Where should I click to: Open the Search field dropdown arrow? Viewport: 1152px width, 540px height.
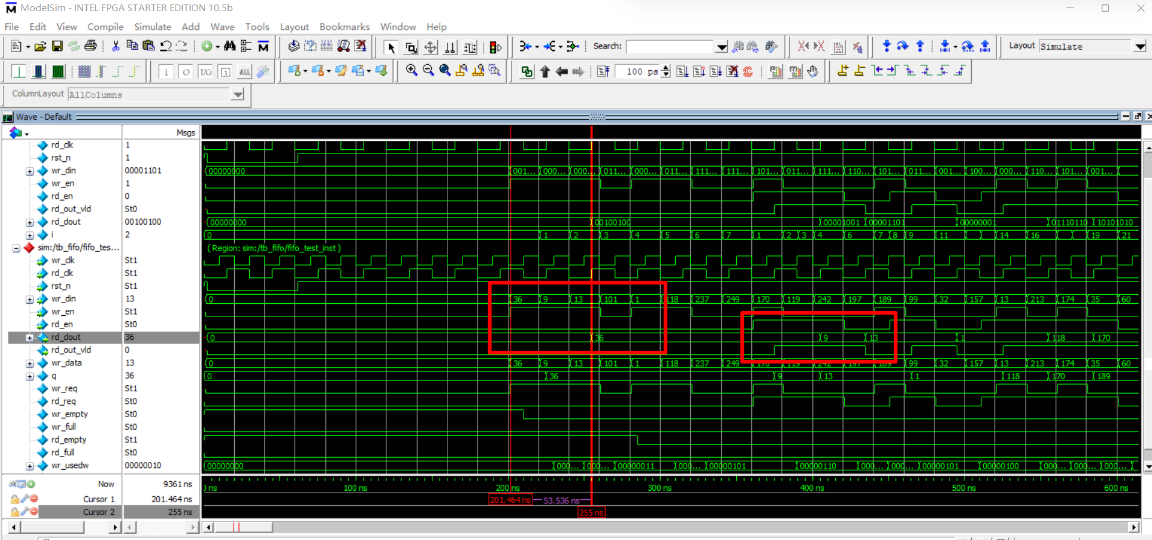point(721,47)
